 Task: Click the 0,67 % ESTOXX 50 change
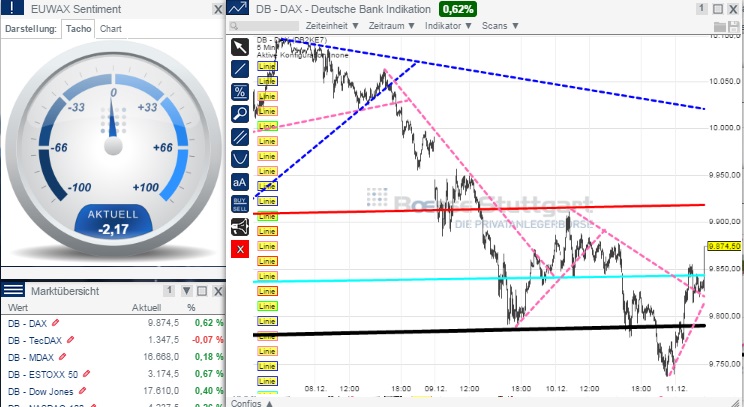pos(209,374)
